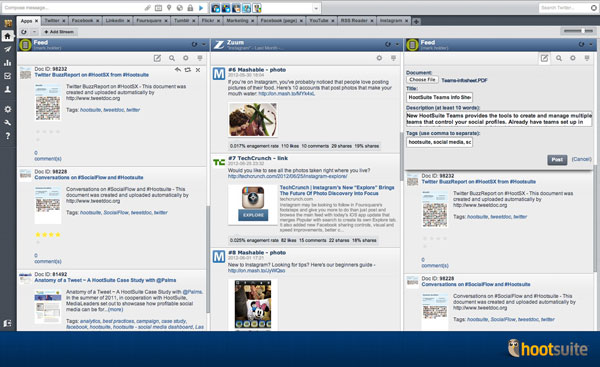Screen dimensions: 600x367
Task: Open the Contacts person sidebar icon
Action: click(x=7, y=89)
